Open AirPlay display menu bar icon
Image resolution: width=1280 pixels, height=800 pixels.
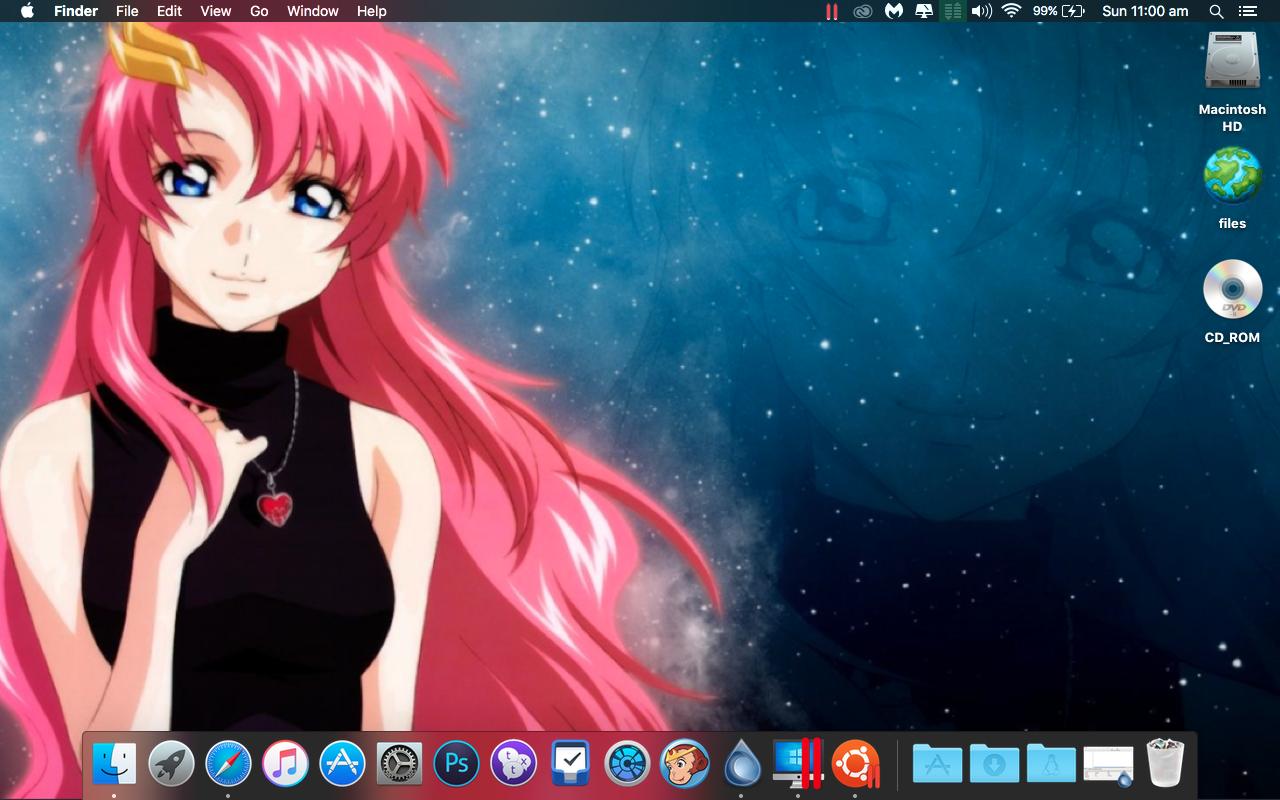coord(924,11)
